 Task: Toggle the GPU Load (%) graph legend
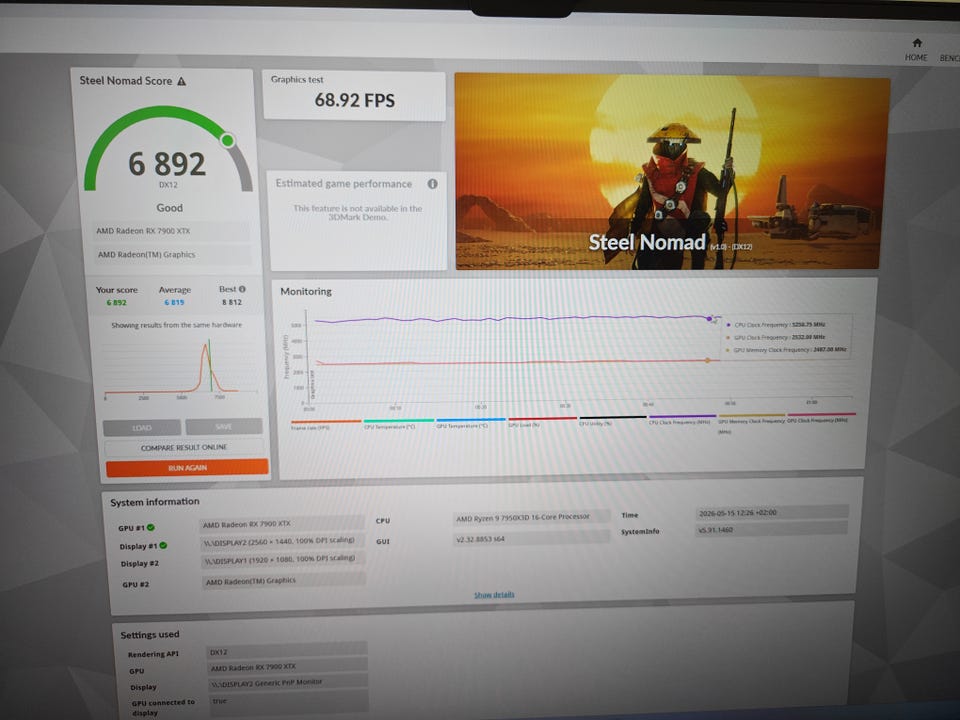click(x=542, y=422)
